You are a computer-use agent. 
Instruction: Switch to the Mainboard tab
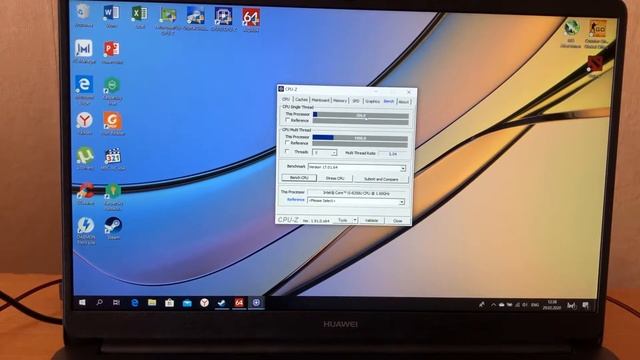(320, 100)
